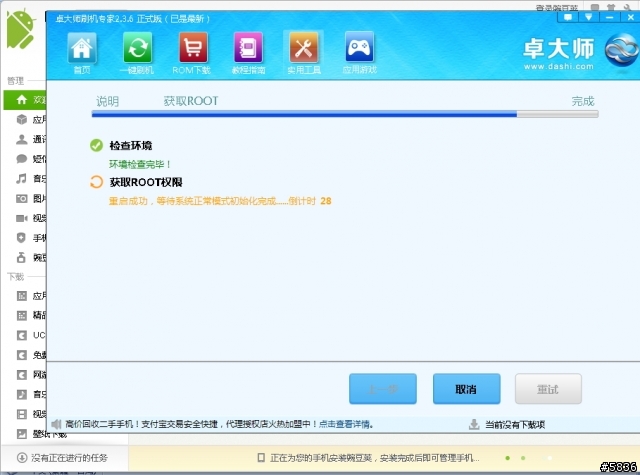Click the speaker announcement icon
This screenshot has width=640, height=475.
(56, 424)
